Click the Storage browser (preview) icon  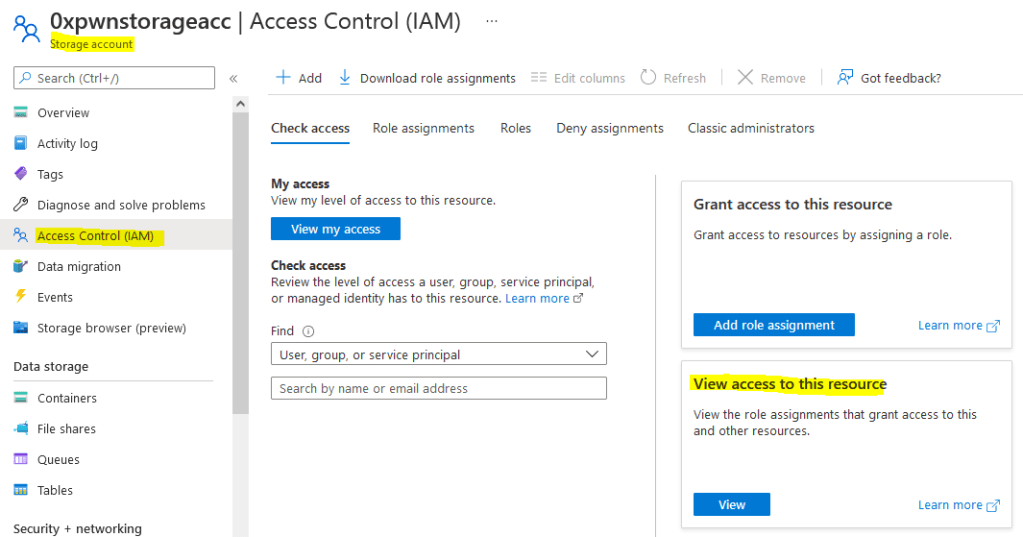[21, 328]
